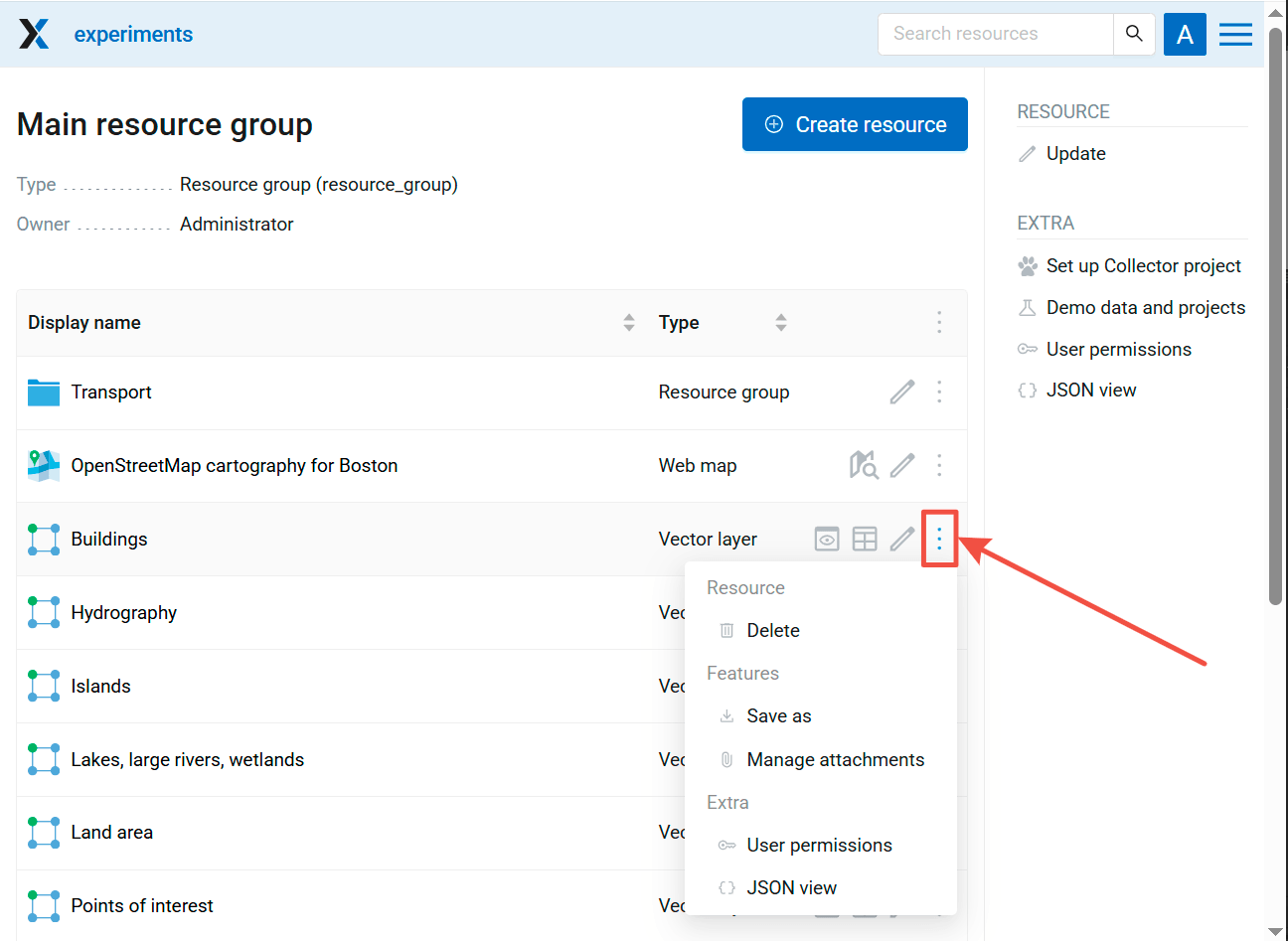The image size is (1288, 941).
Task: Open the table header three-dot menu
Action: click(x=939, y=322)
